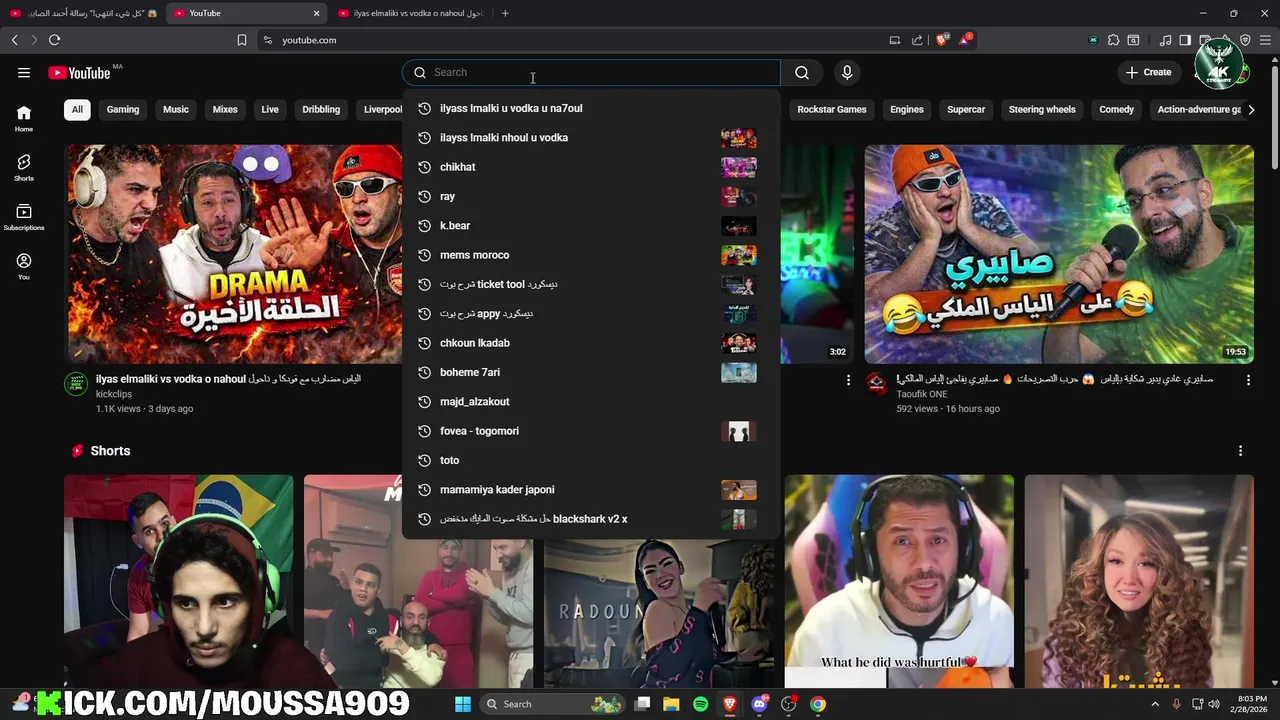The height and width of the screenshot is (720, 1280).
Task: Toggle the browser sidebar panel
Action: point(1185,40)
